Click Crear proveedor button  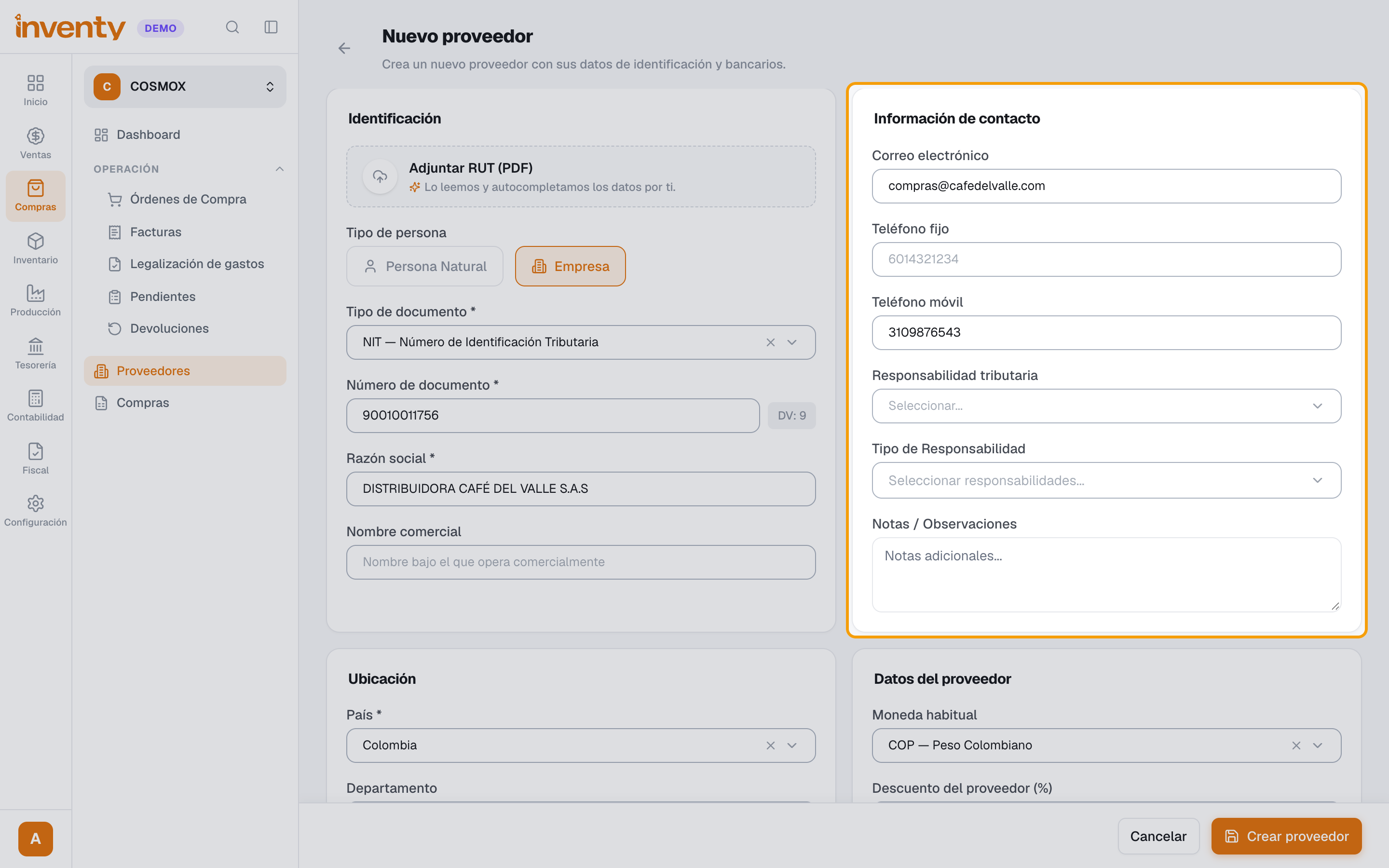pyautogui.click(x=1286, y=837)
